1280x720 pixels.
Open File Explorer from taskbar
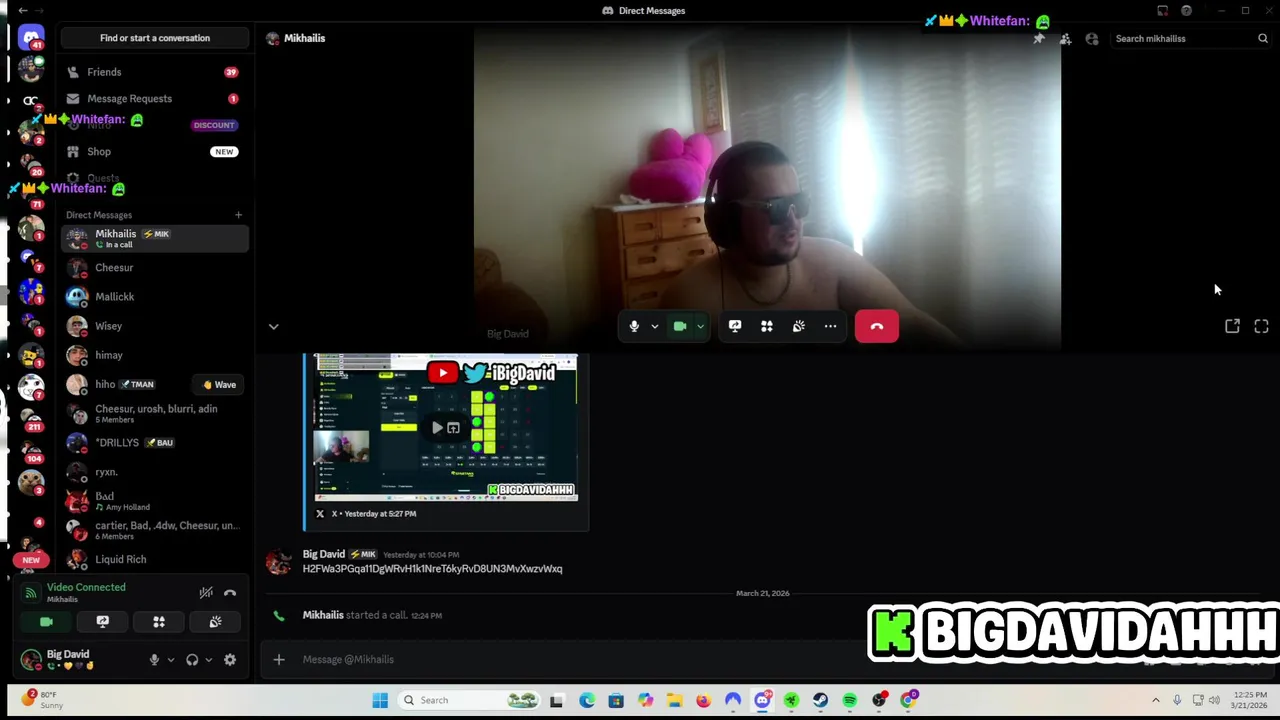pos(675,700)
